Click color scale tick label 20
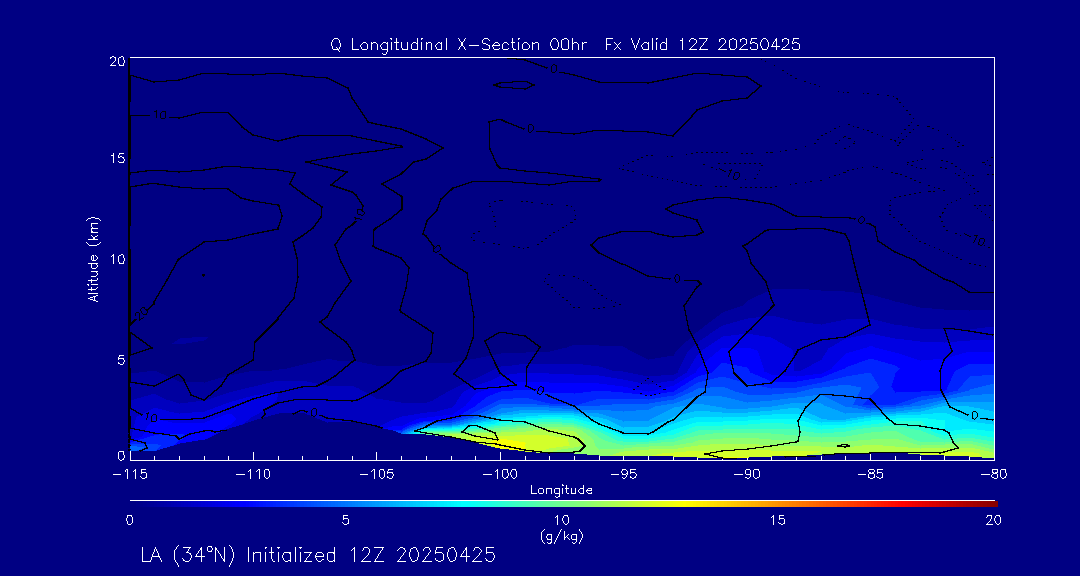 click(994, 521)
